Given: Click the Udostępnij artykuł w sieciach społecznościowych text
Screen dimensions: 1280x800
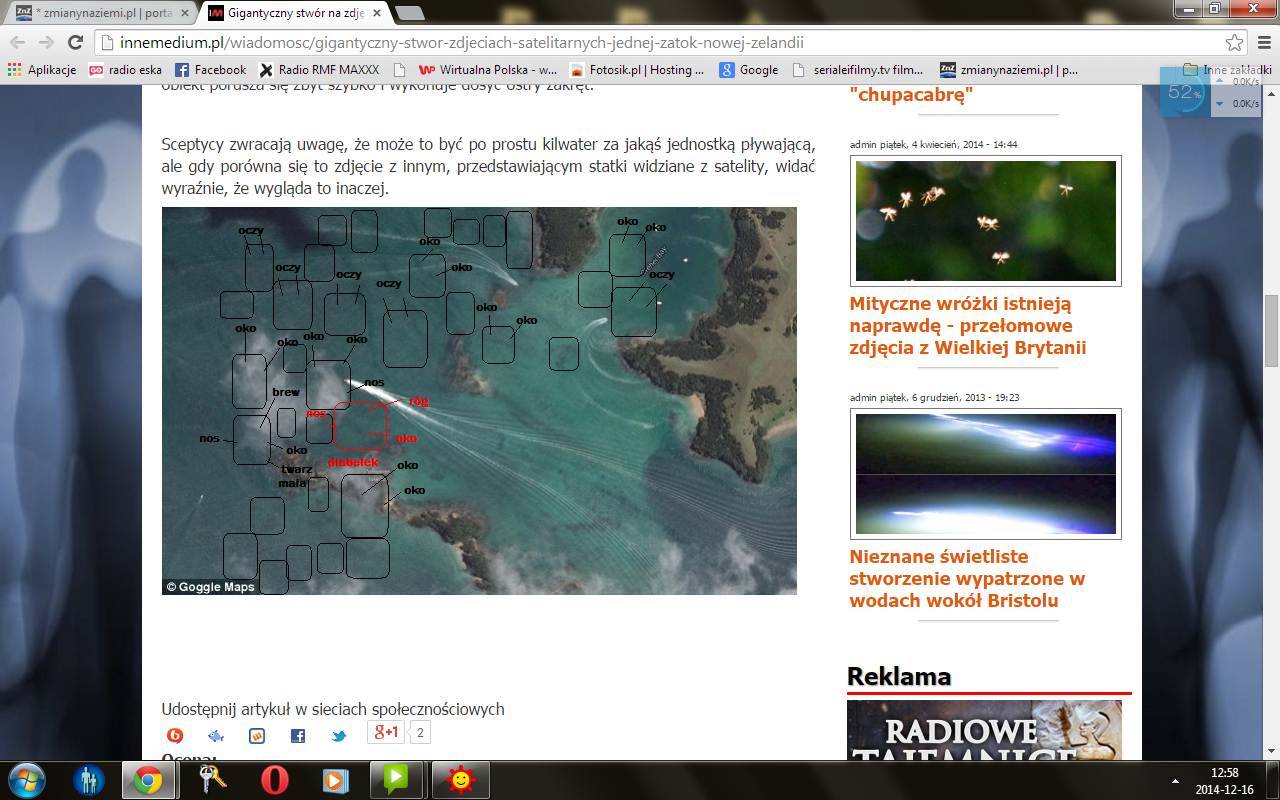Looking at the screenshot, I should [x=333, y=709].
